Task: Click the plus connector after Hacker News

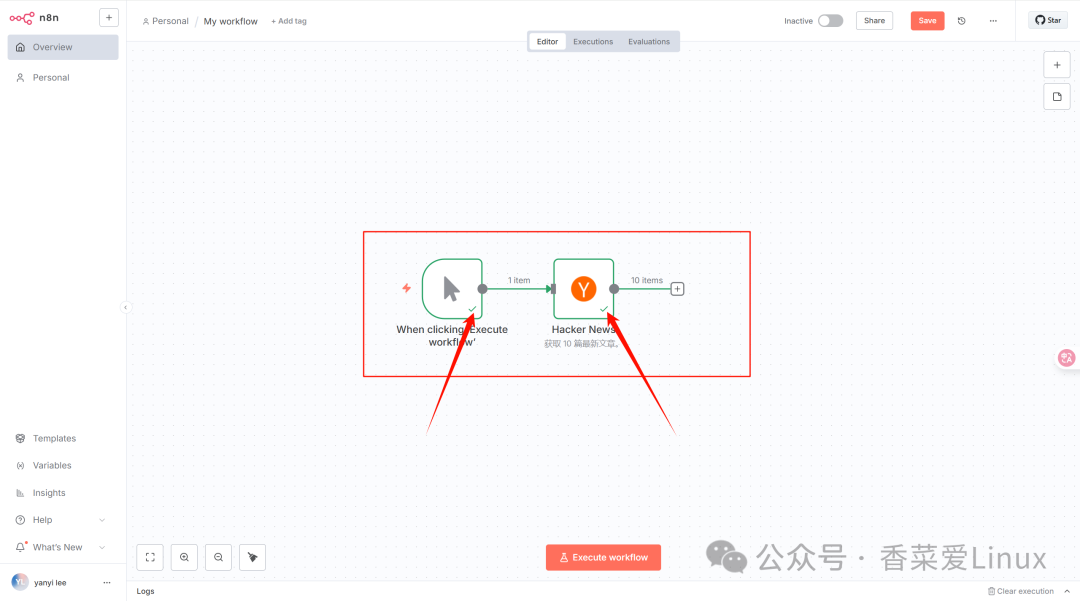Action: pos(677,289)
